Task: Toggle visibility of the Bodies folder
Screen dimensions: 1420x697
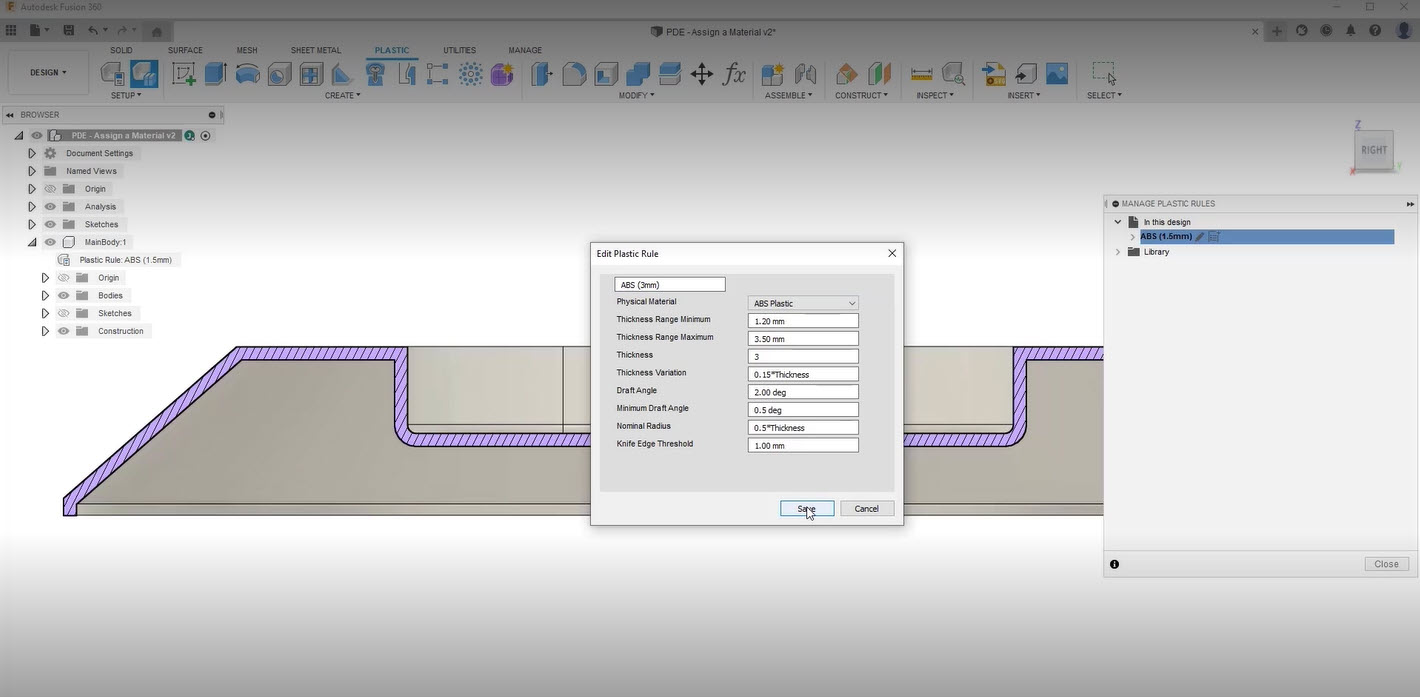Action: 63,296
